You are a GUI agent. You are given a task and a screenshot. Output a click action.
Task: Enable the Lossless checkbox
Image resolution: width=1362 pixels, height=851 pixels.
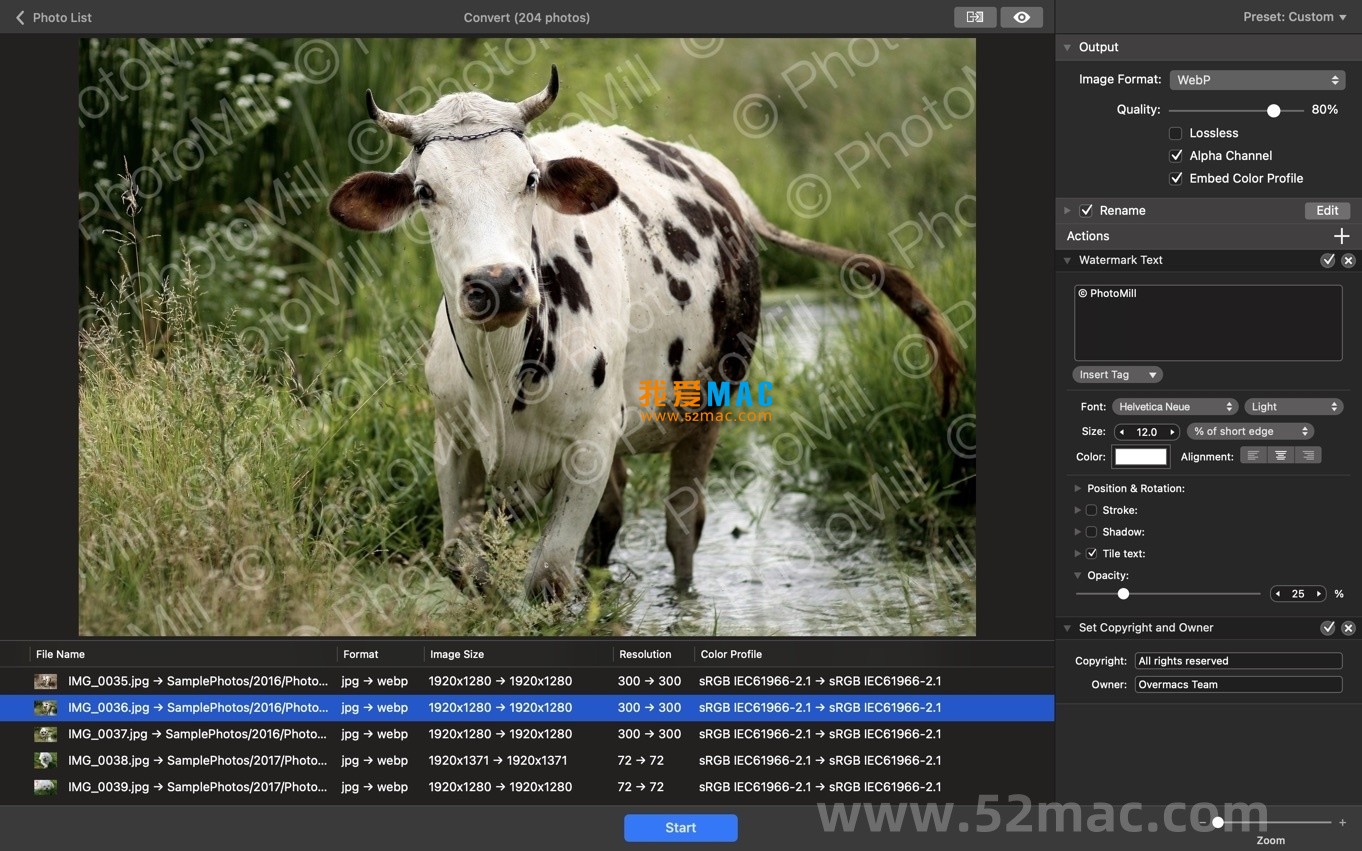(1176, 132)
